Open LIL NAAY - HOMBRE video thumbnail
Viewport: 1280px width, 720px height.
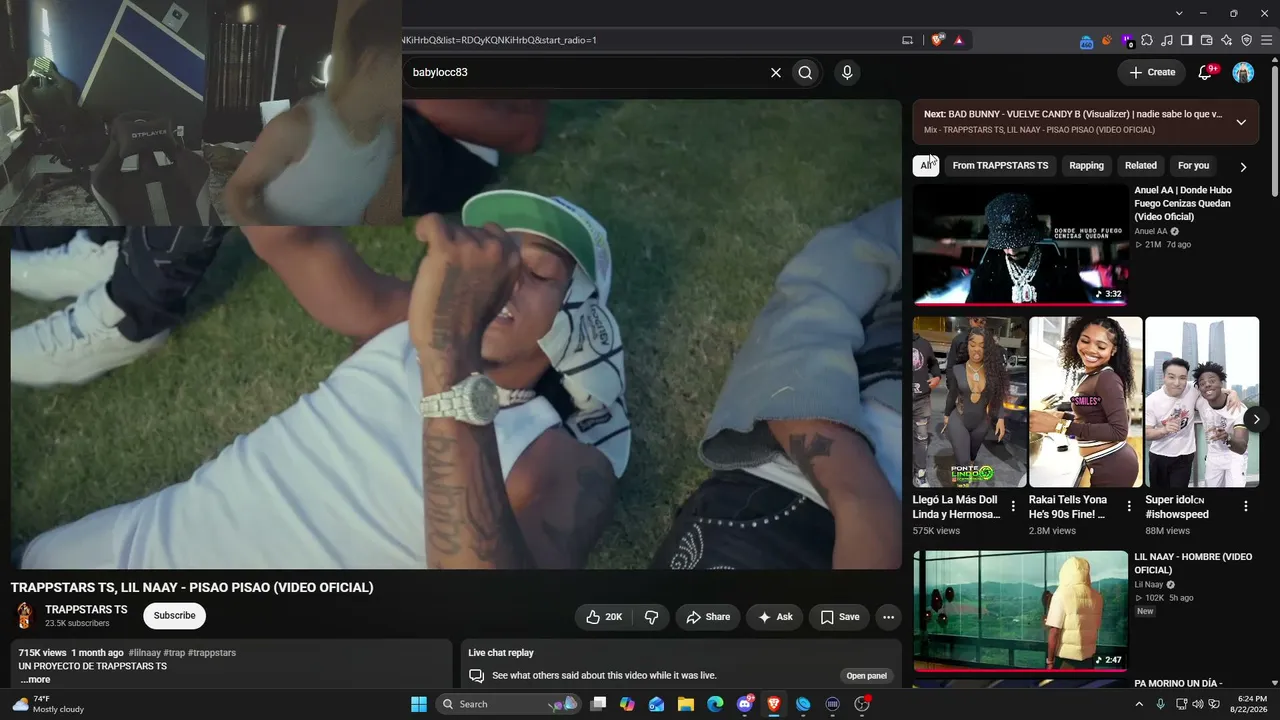tap(1020, 611)
